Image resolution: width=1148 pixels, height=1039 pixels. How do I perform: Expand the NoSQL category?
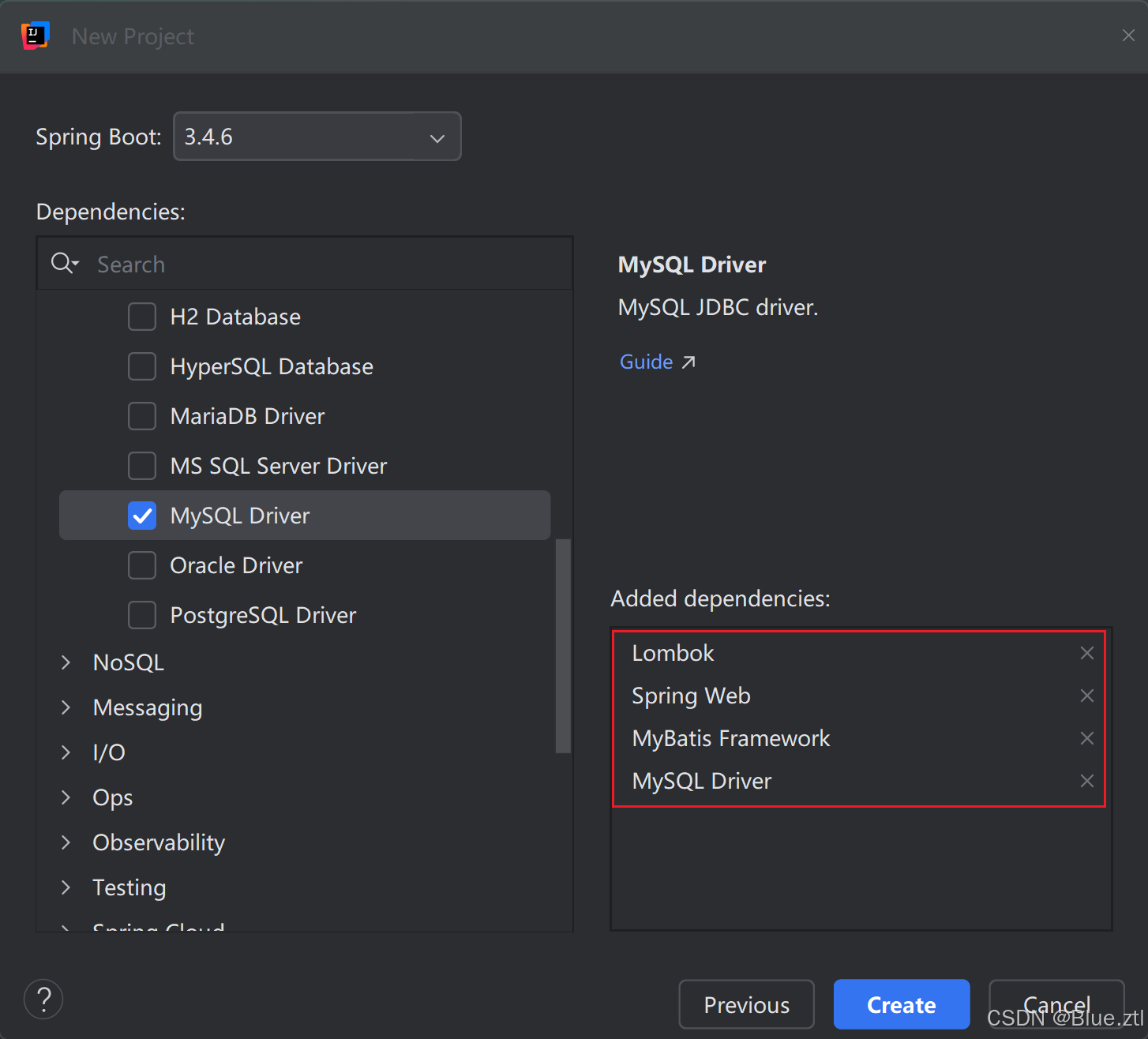pos(66,662)
